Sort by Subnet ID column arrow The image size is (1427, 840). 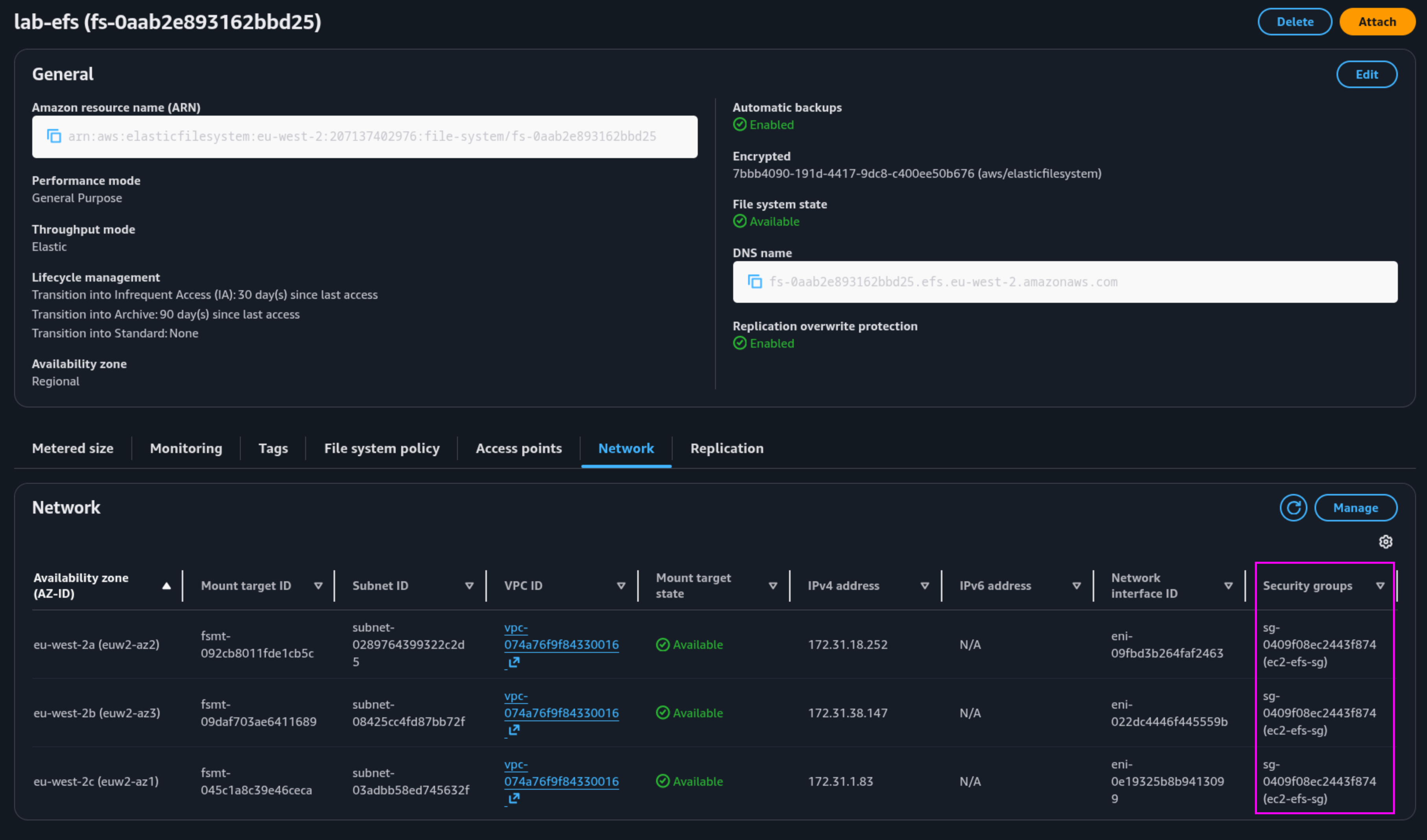pyautogui.click(x=469, y=586)
